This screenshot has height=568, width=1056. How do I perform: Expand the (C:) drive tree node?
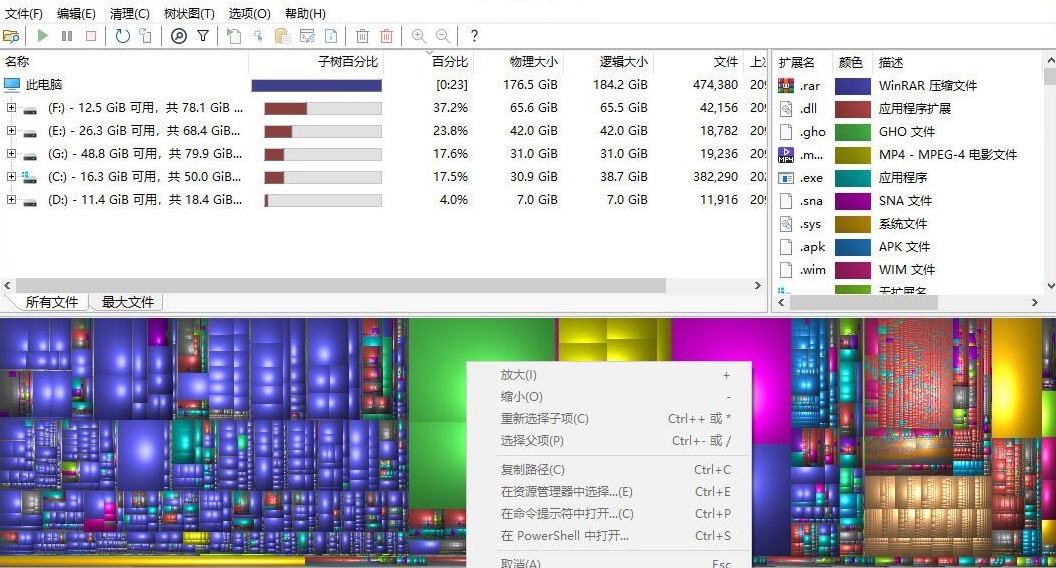(12, 176)
